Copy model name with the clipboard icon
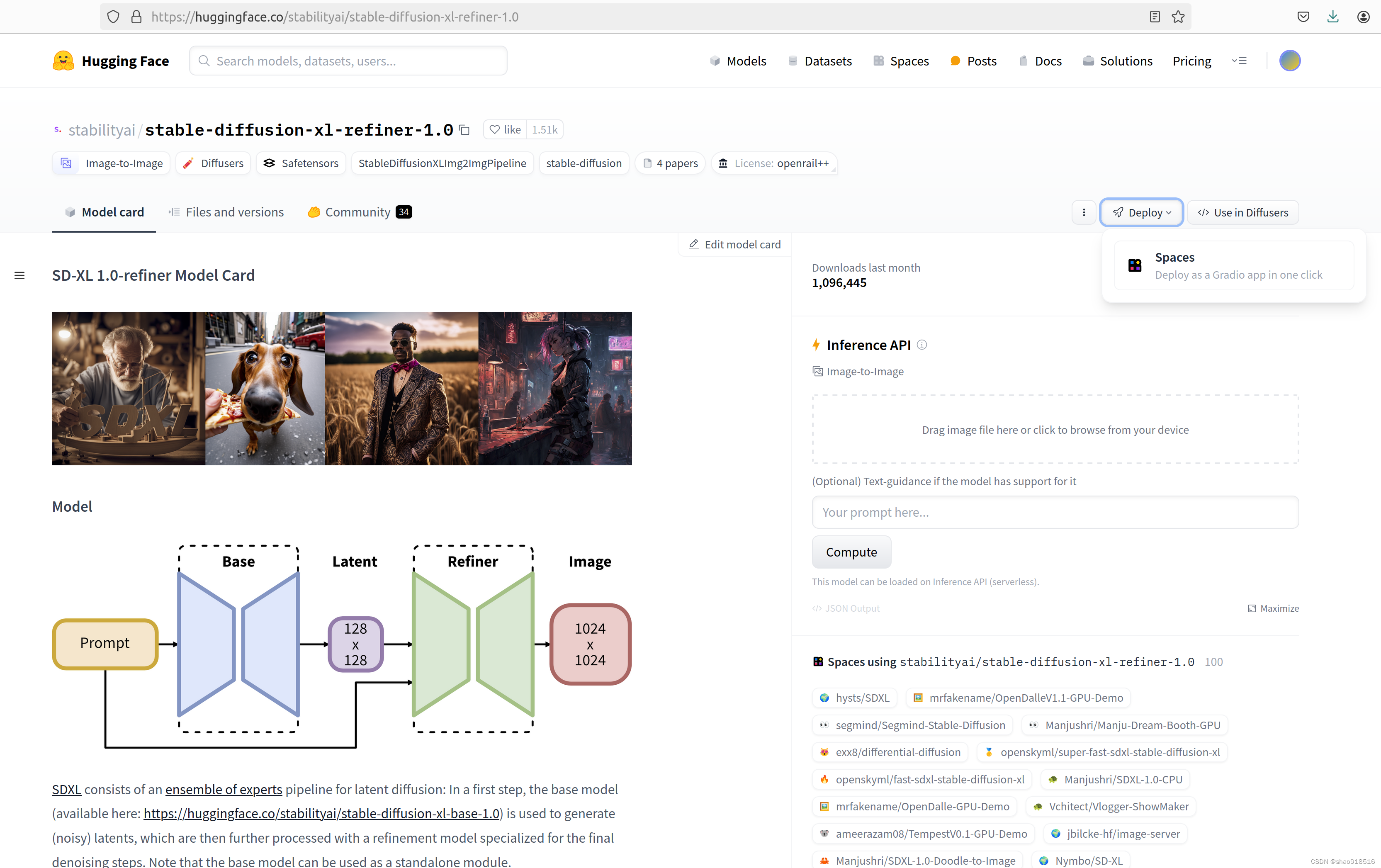The image size is (1381, 868). point(464,130)
